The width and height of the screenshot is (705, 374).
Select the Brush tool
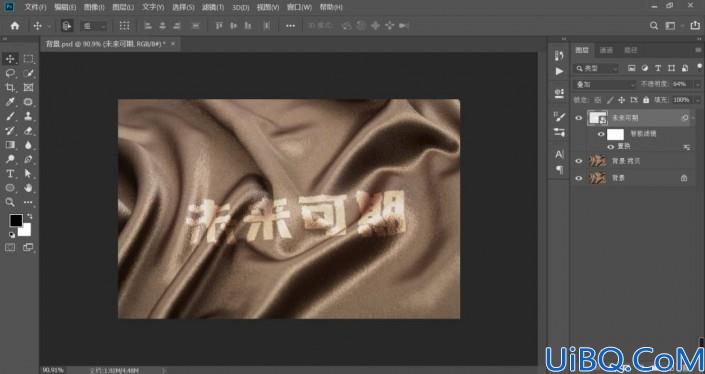click(x=10, y=116)
